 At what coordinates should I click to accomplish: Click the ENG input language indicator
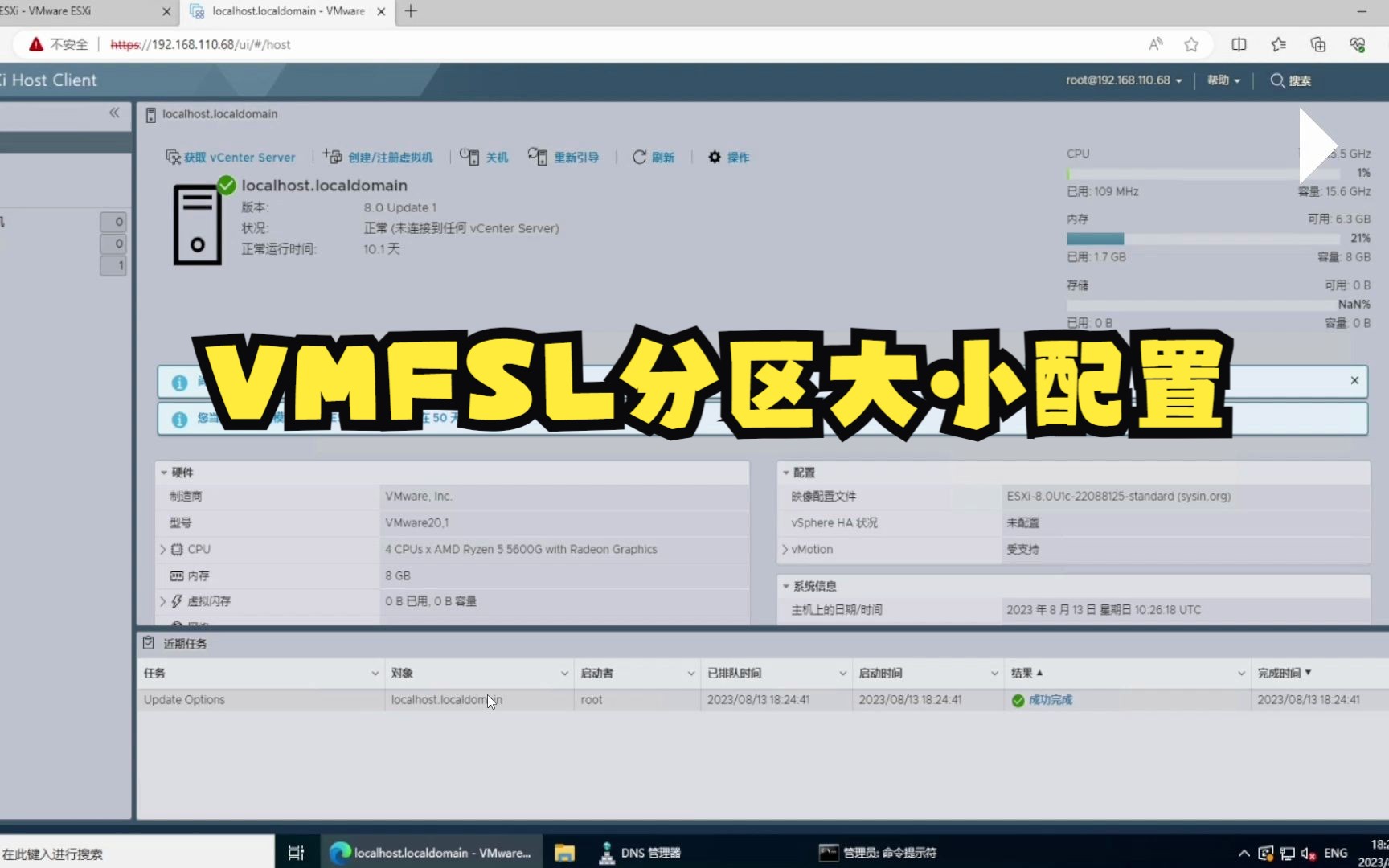tap(1336, 853)
